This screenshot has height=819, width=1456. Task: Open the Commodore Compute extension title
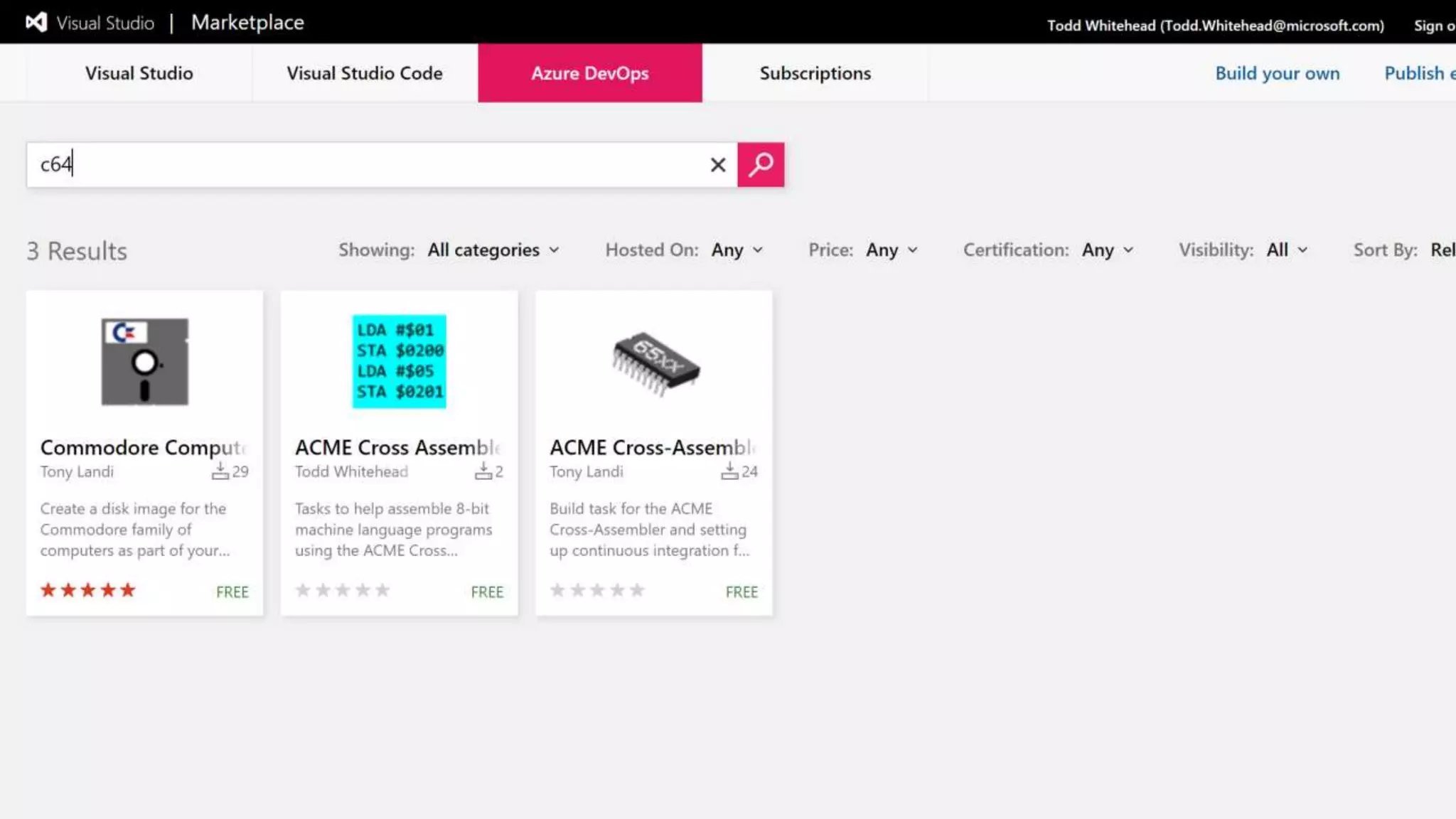pyautogui.click(x=143, y=447)
